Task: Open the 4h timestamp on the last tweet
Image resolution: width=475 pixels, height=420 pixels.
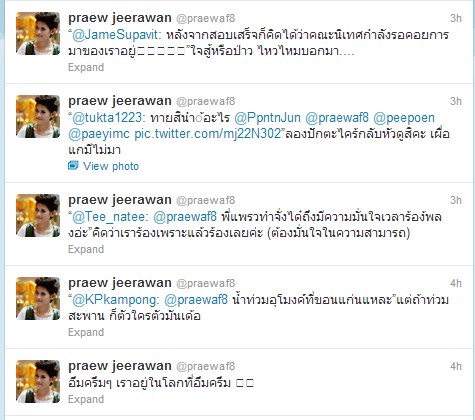Action: (x=456, y=366)
